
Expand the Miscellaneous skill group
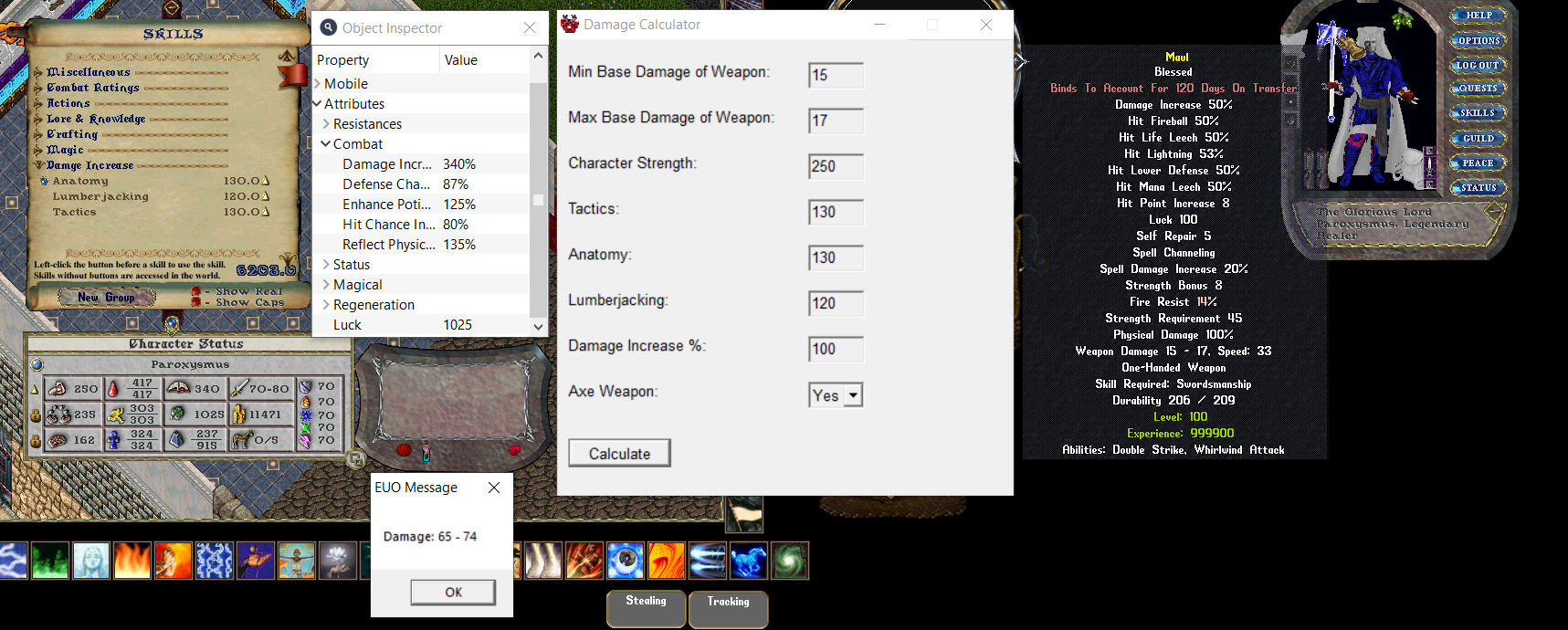pyautogui.click(x=38, y=72)
